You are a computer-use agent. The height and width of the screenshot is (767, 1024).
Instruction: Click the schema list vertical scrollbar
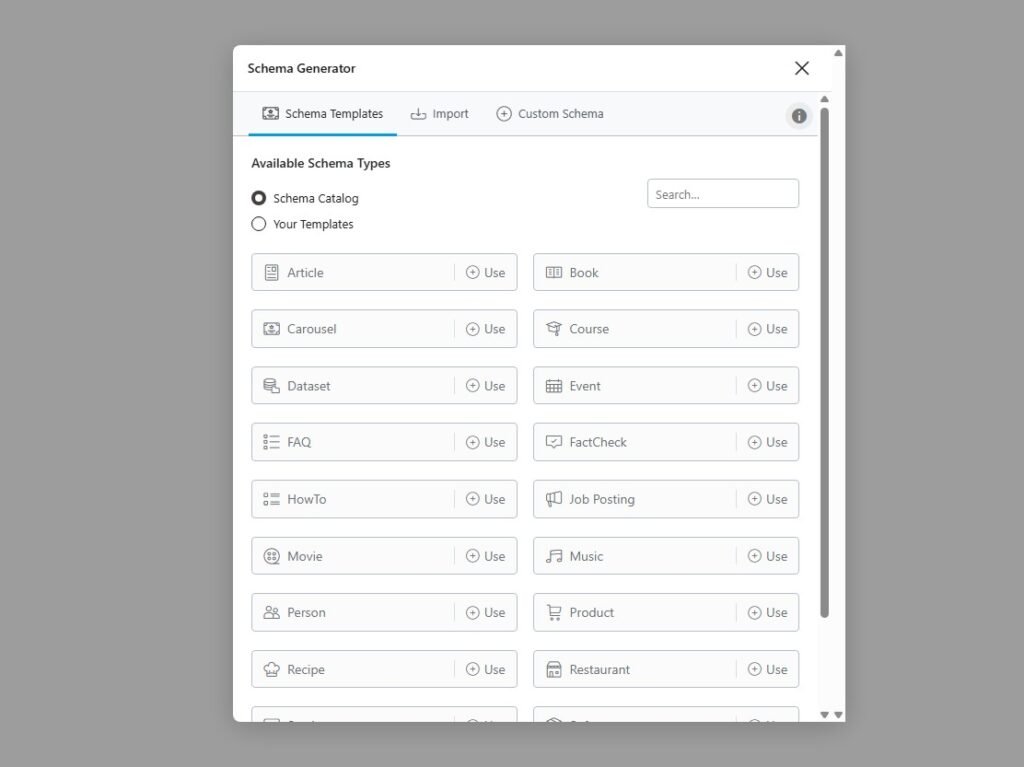click(824, 360)
